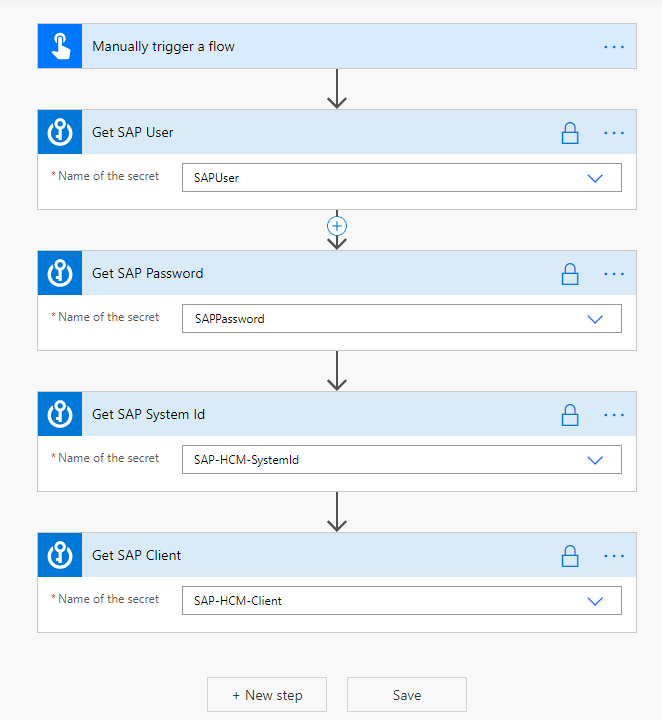662x720 pixels.
Task: Open the Get SAP System Id ellipsis menu
Action: 614,415
